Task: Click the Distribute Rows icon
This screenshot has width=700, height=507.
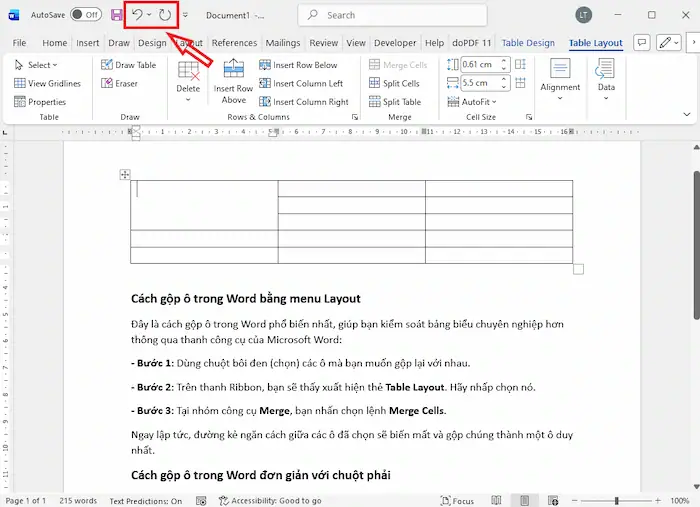Action: pos(520,65)
